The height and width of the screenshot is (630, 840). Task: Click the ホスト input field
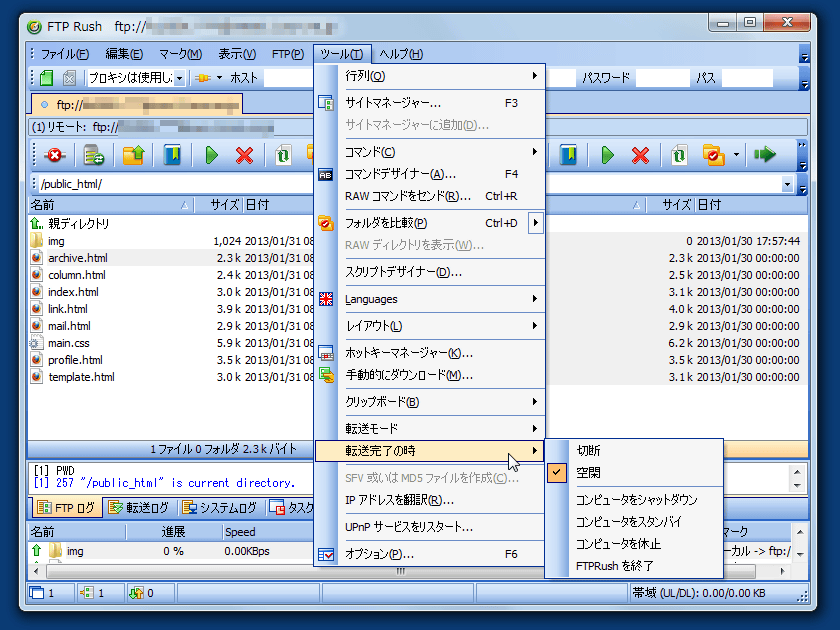[289, 78]
